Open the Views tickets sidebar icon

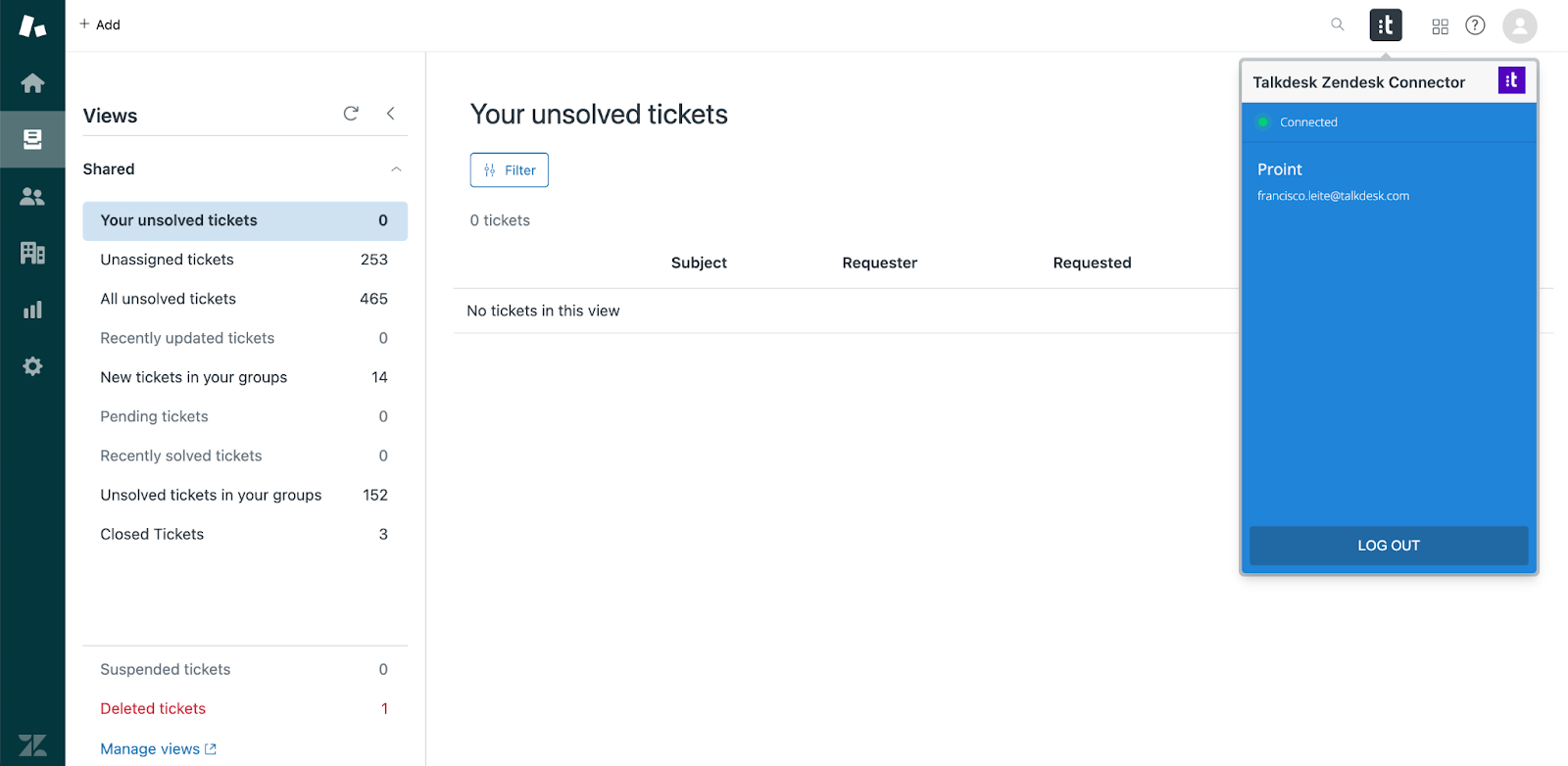(32, 139)
